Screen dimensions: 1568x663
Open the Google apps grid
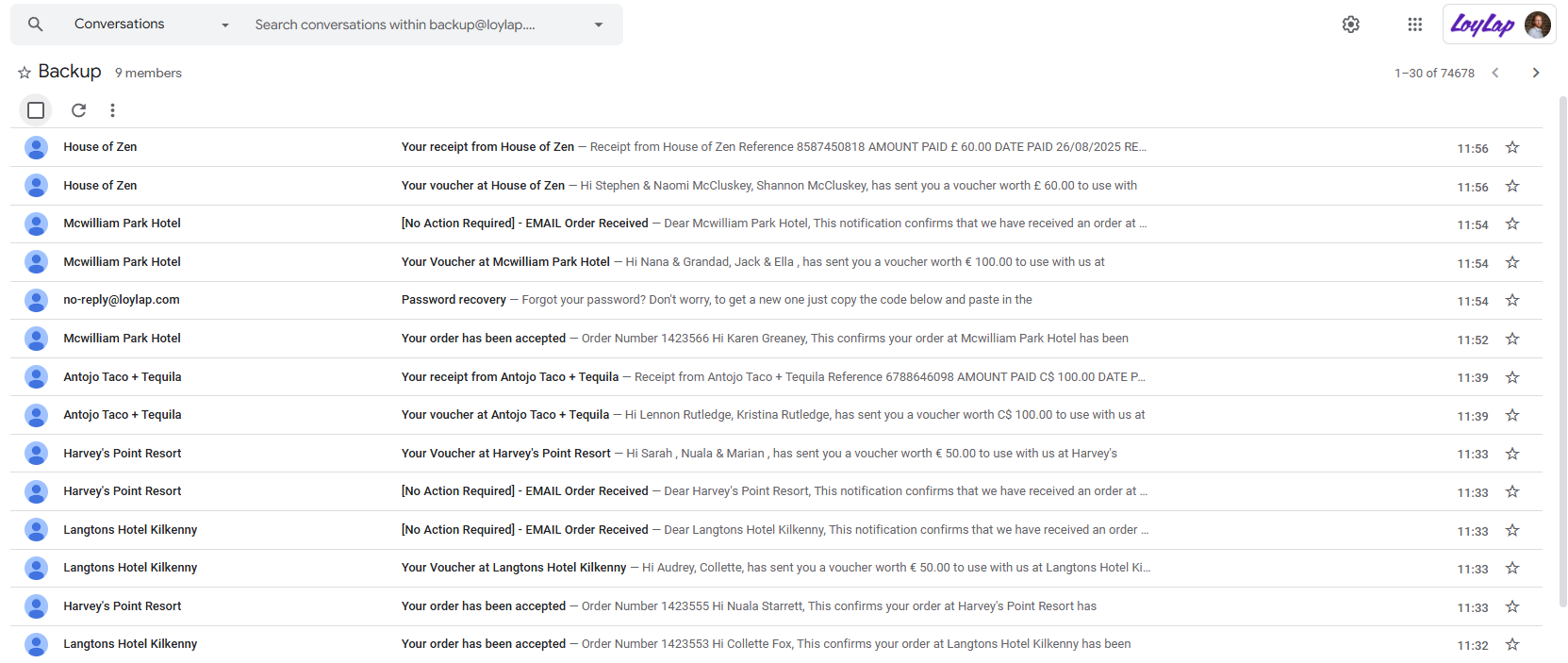(1414, 25)
